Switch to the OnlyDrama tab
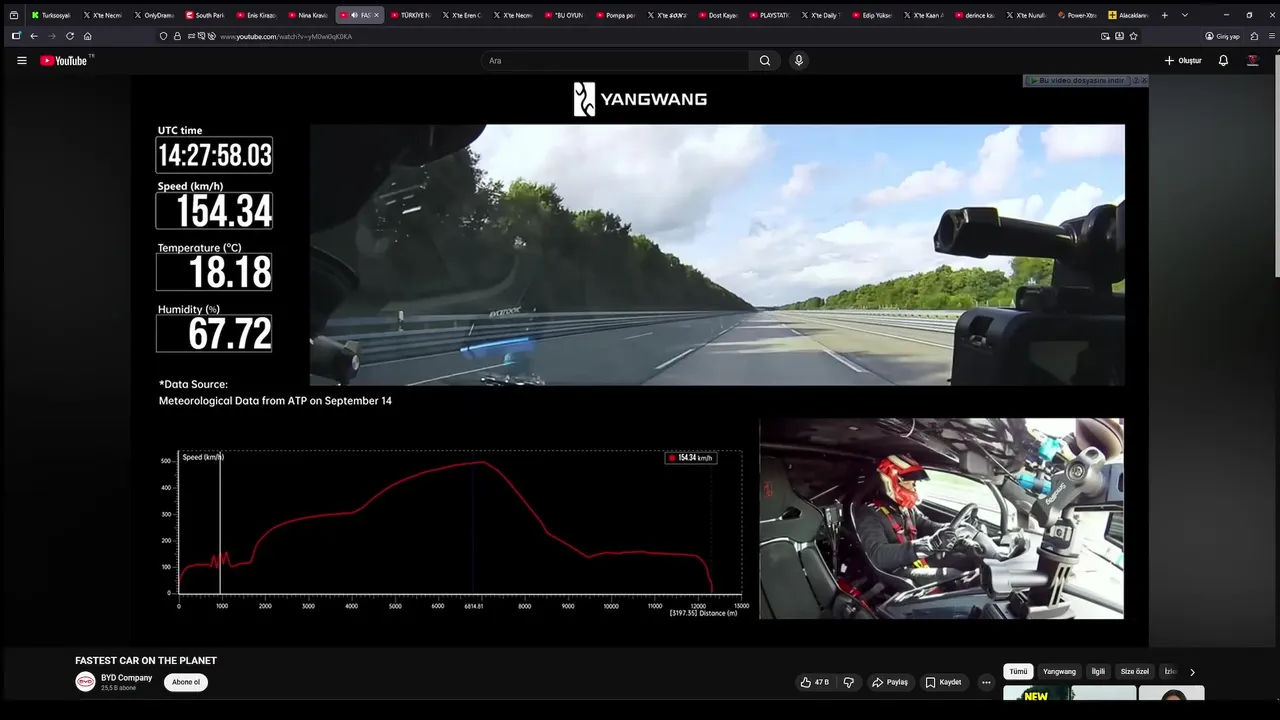The image size is (1280, 720). (x=153, y=15)
